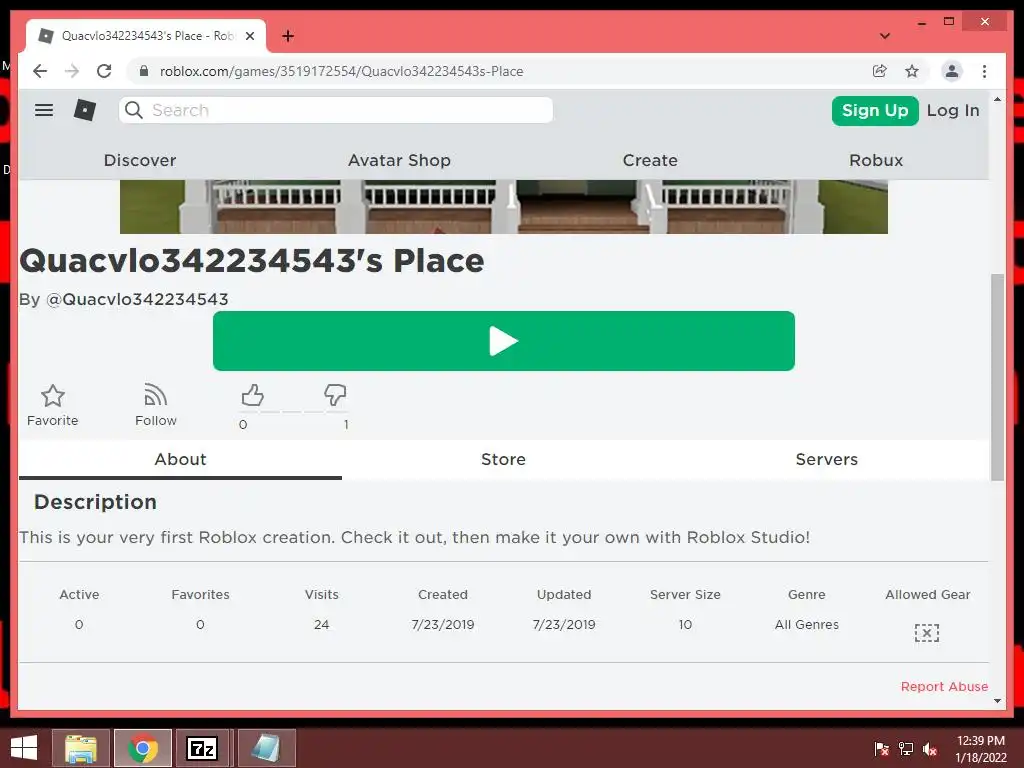Click the Report Abuse link

pos(944,686)
